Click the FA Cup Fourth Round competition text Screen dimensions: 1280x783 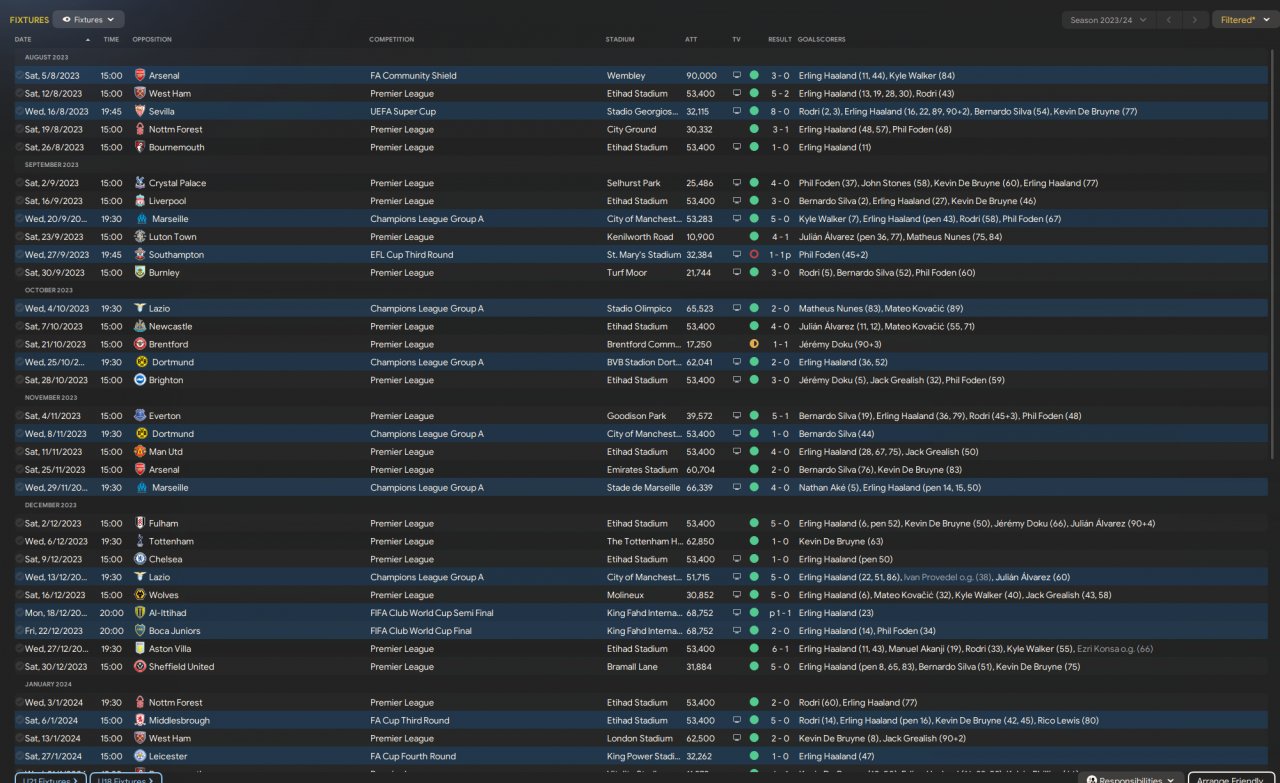[413, 757]
